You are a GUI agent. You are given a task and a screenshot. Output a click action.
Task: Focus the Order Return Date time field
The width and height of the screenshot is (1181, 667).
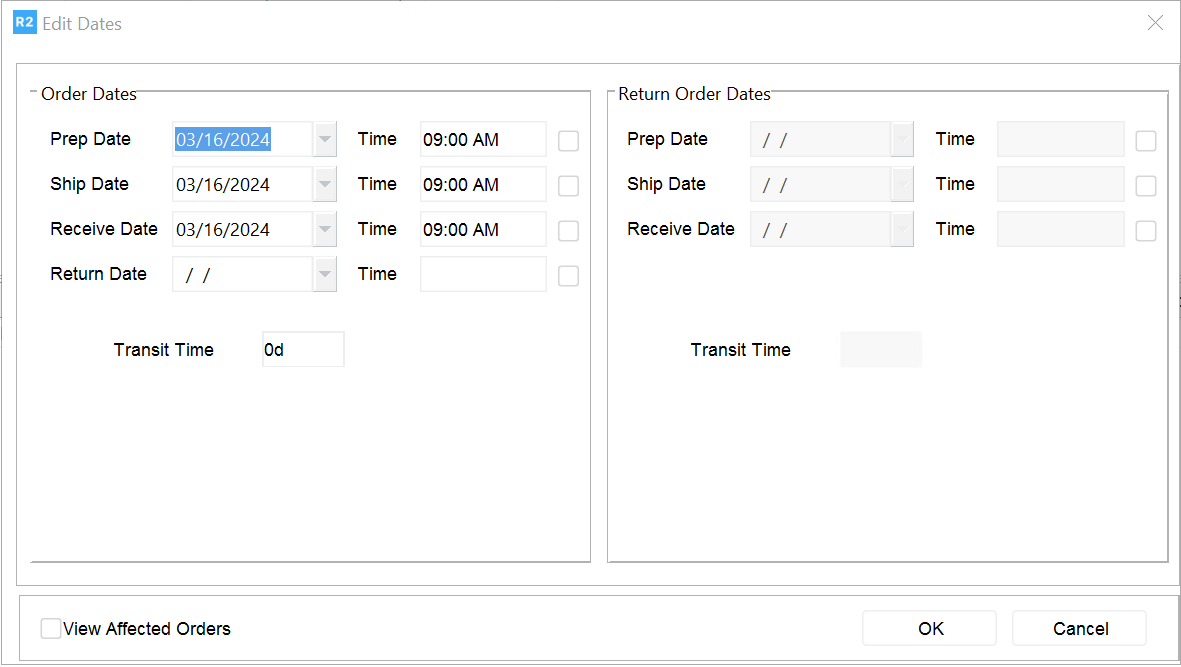tap(482, 275)
